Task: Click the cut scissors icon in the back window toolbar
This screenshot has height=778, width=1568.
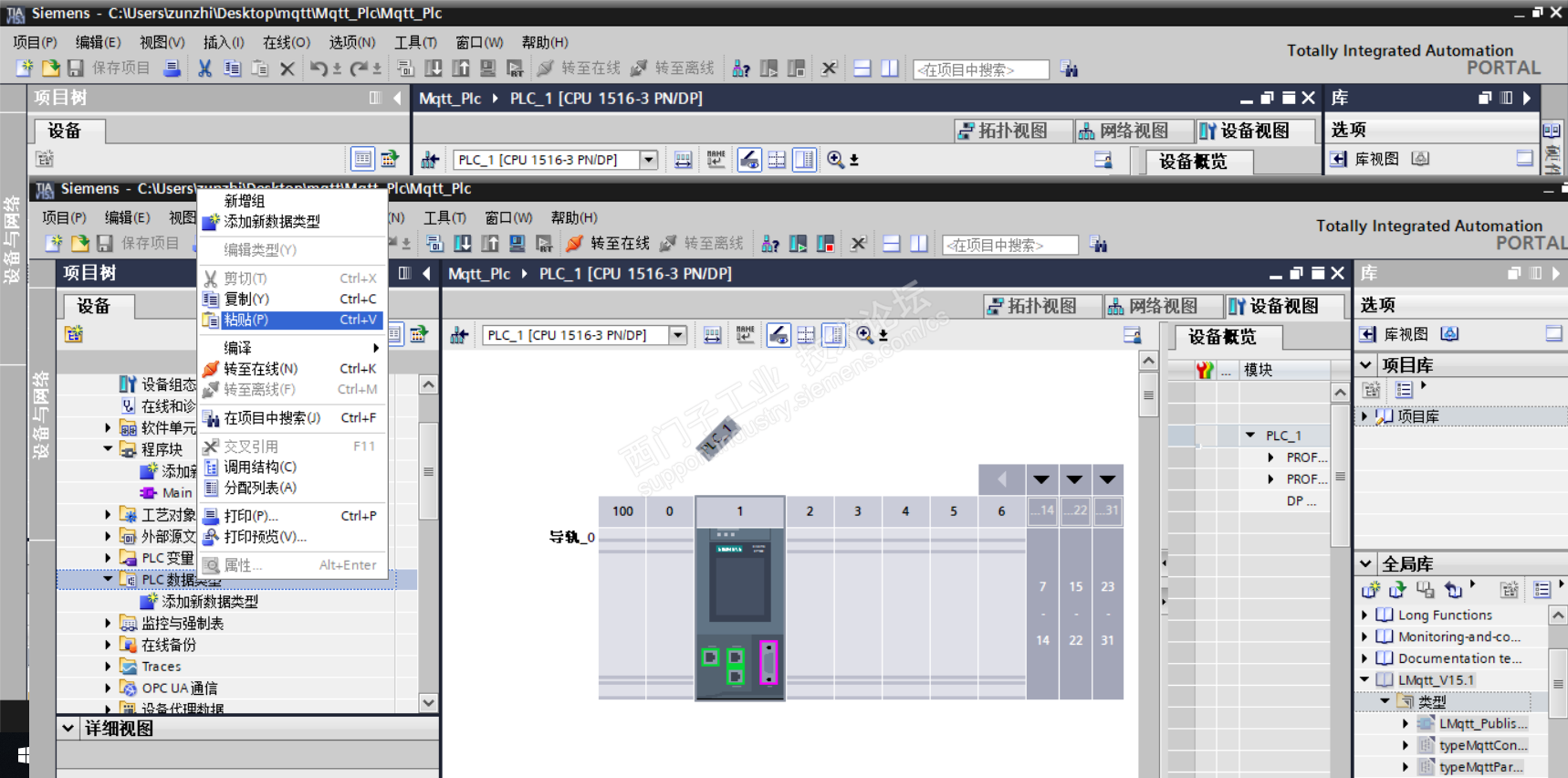Action: [x=205, y=68]
